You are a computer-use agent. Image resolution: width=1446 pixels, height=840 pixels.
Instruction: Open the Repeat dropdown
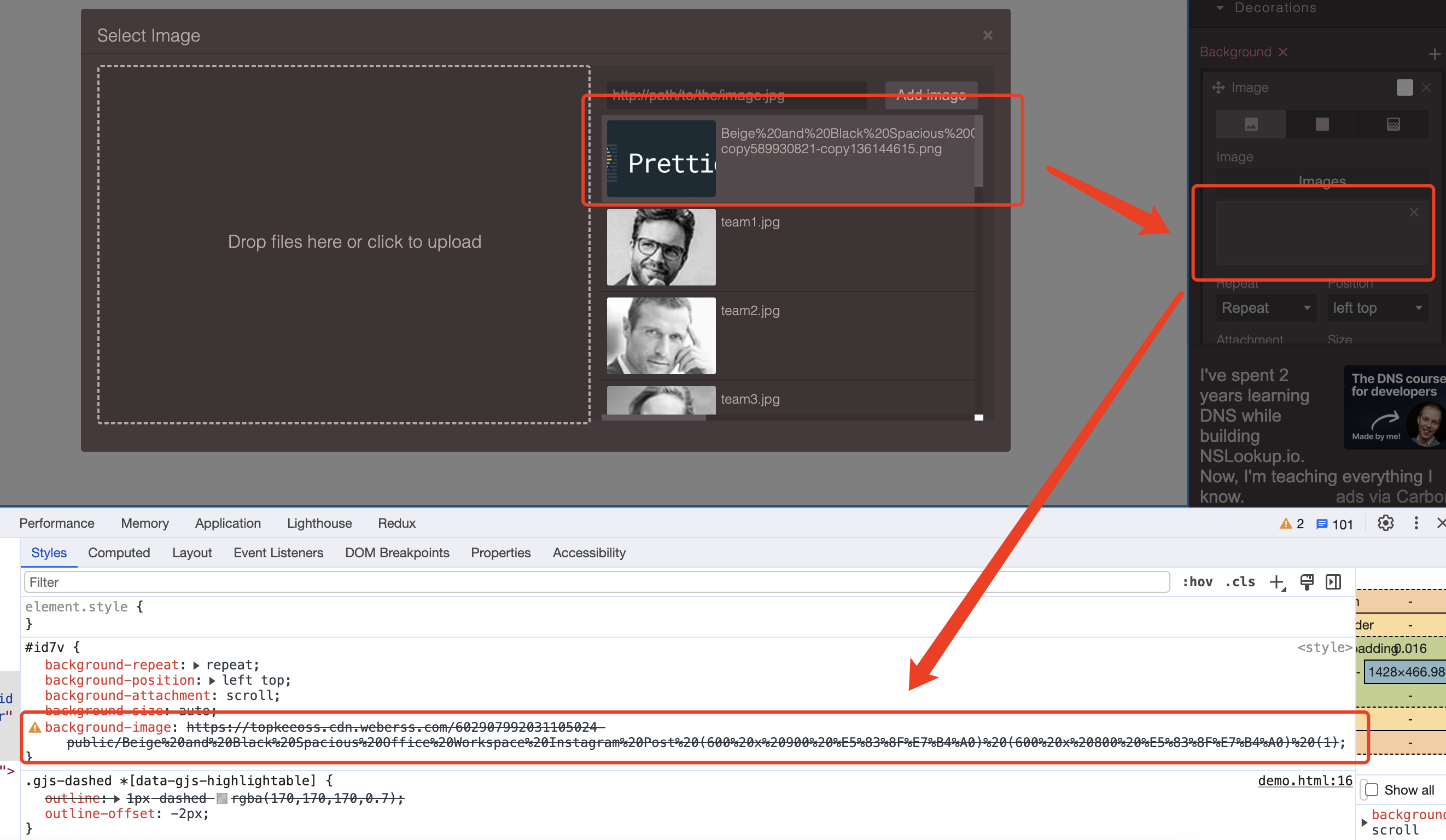point(1266,308)
